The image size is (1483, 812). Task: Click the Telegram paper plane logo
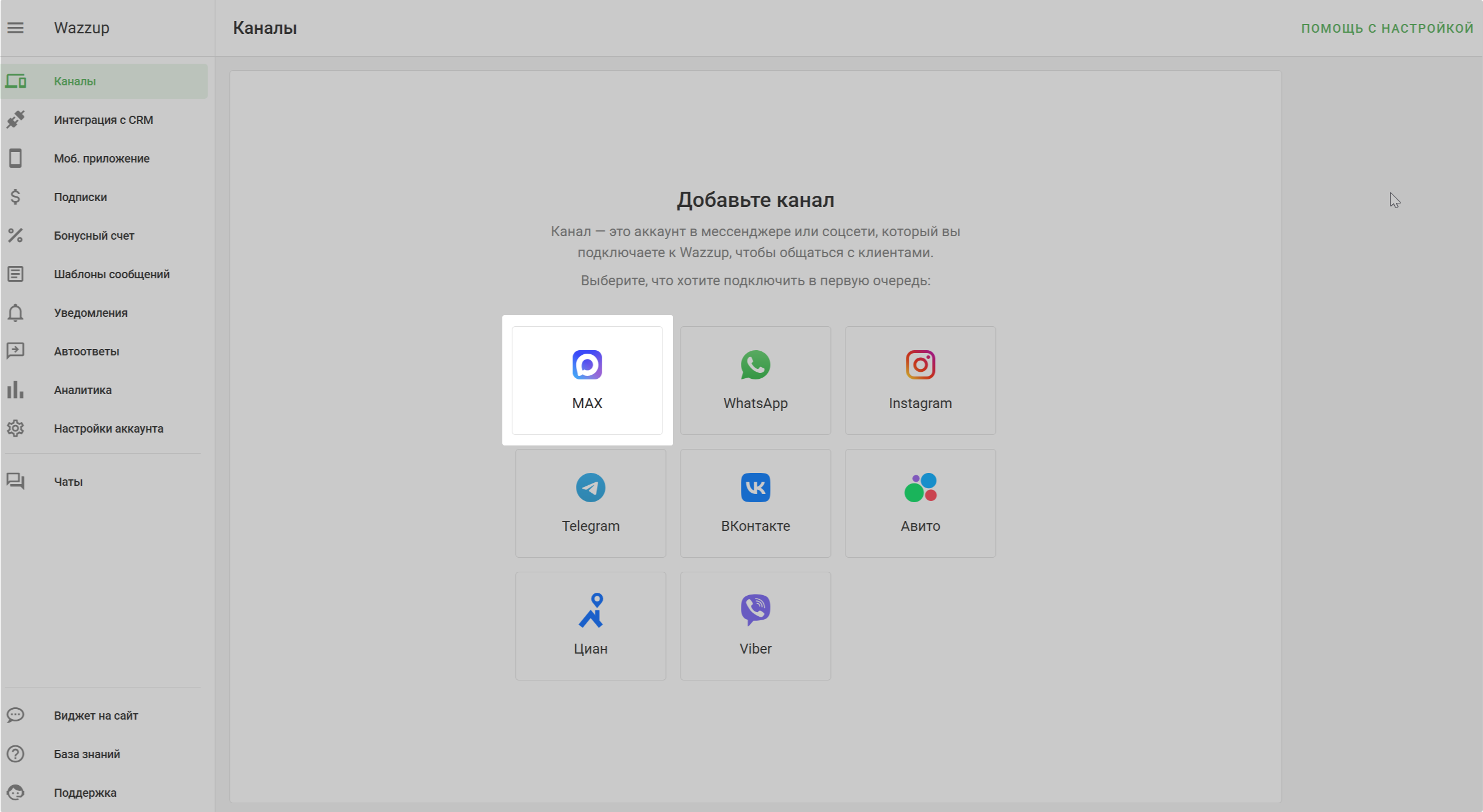tap(591, 488)
